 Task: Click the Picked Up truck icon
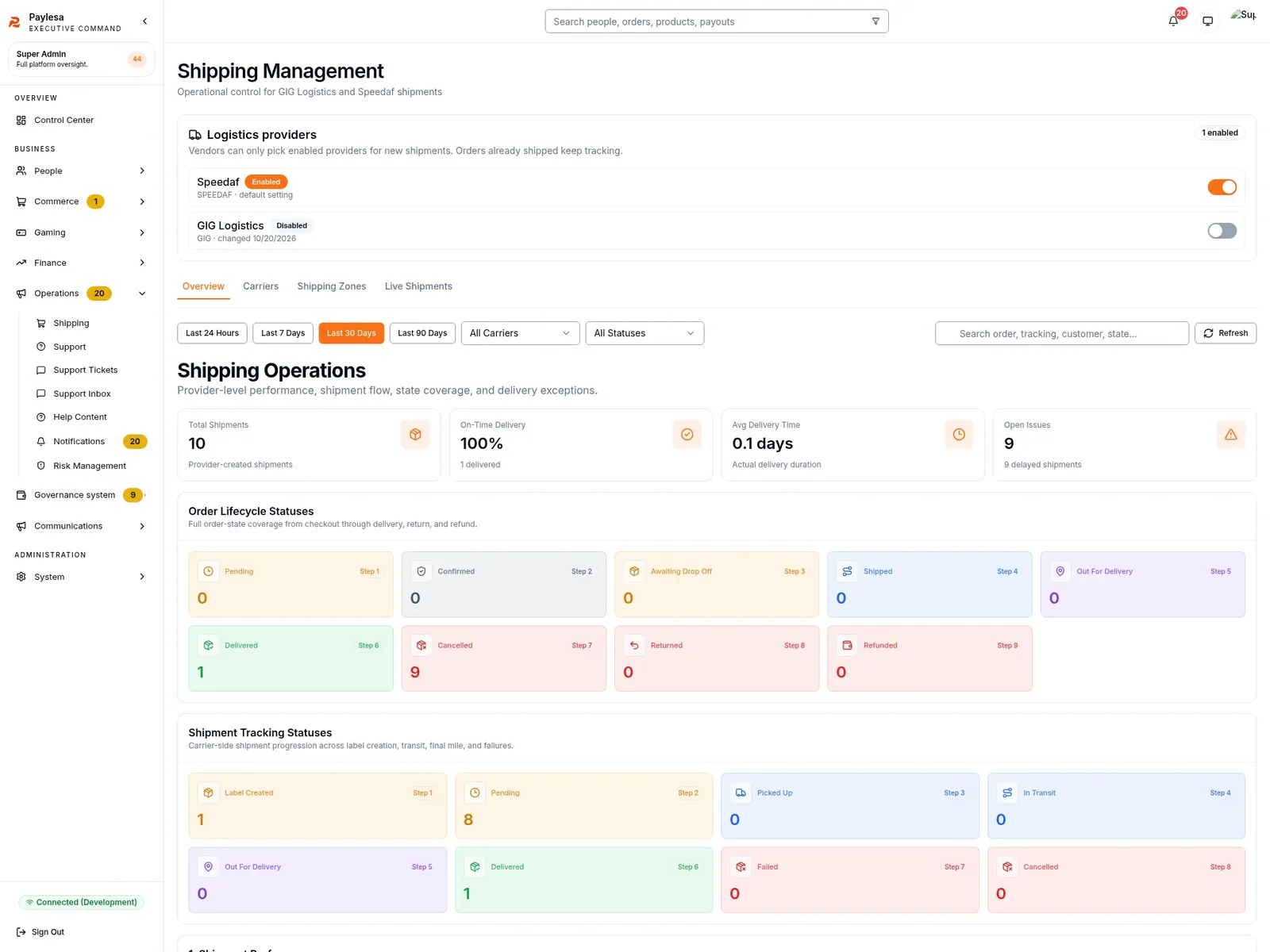741,793
